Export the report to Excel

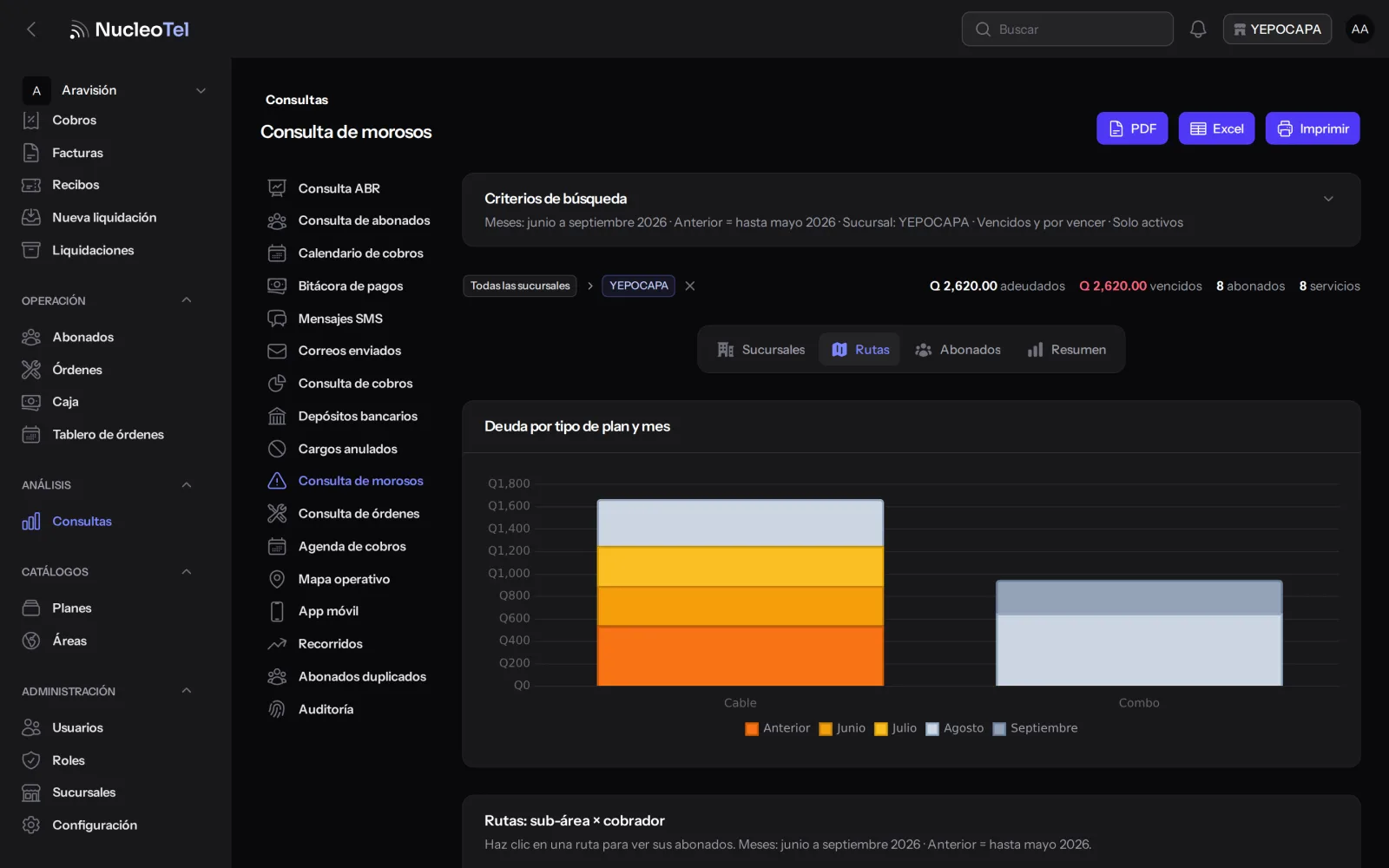pos(1216,128)
